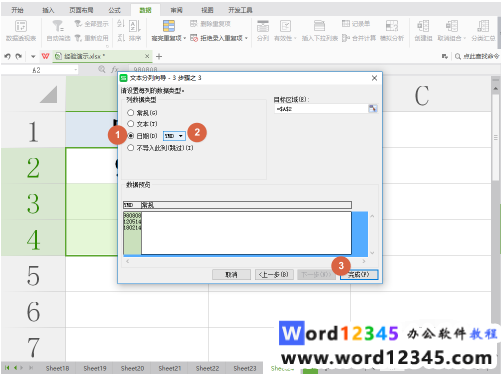Open the name box A2 dropdown arrow
502x374 pixels.
pos(76,70)
